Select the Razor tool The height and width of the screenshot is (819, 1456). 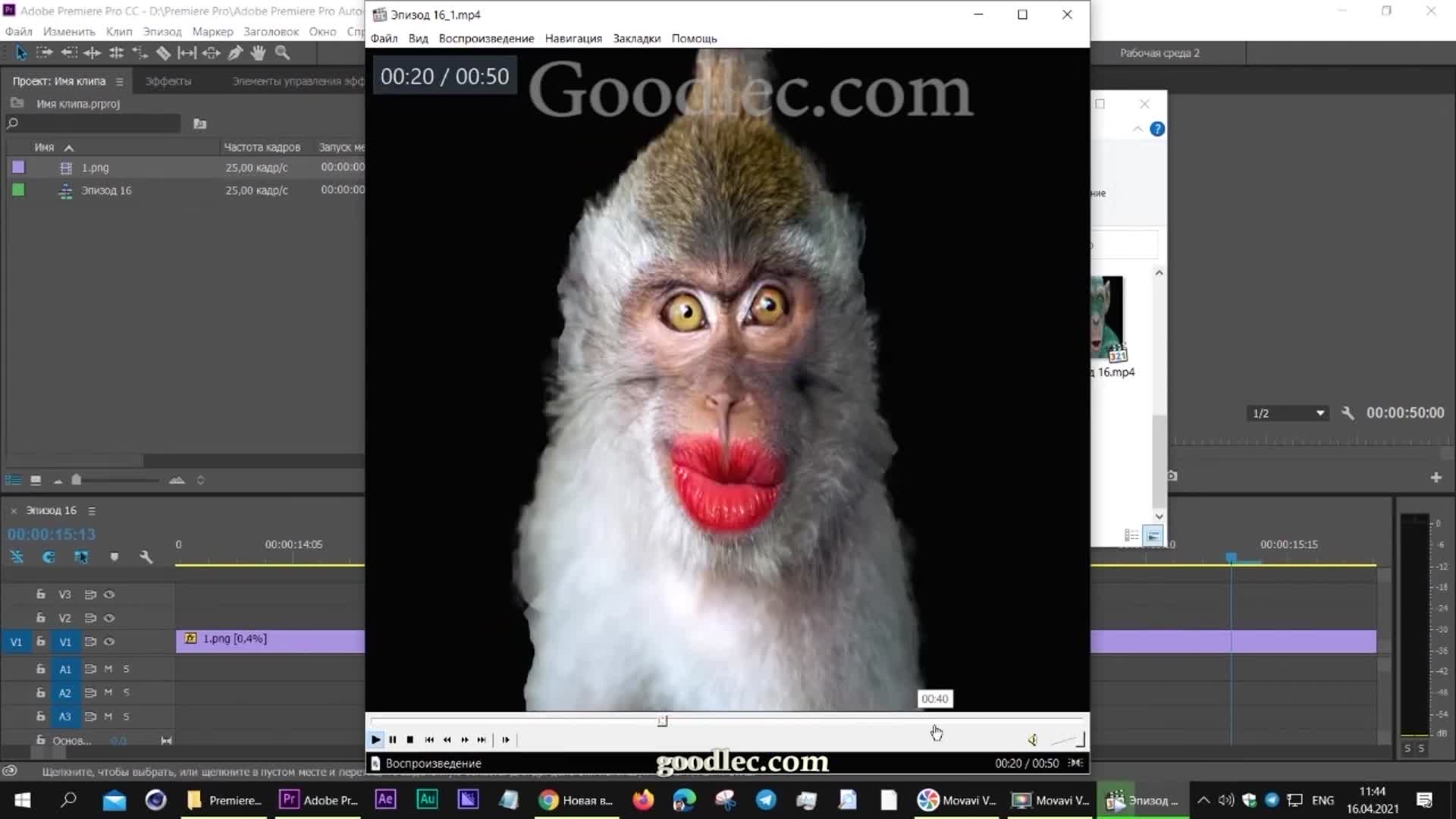[x=163, y=52]
